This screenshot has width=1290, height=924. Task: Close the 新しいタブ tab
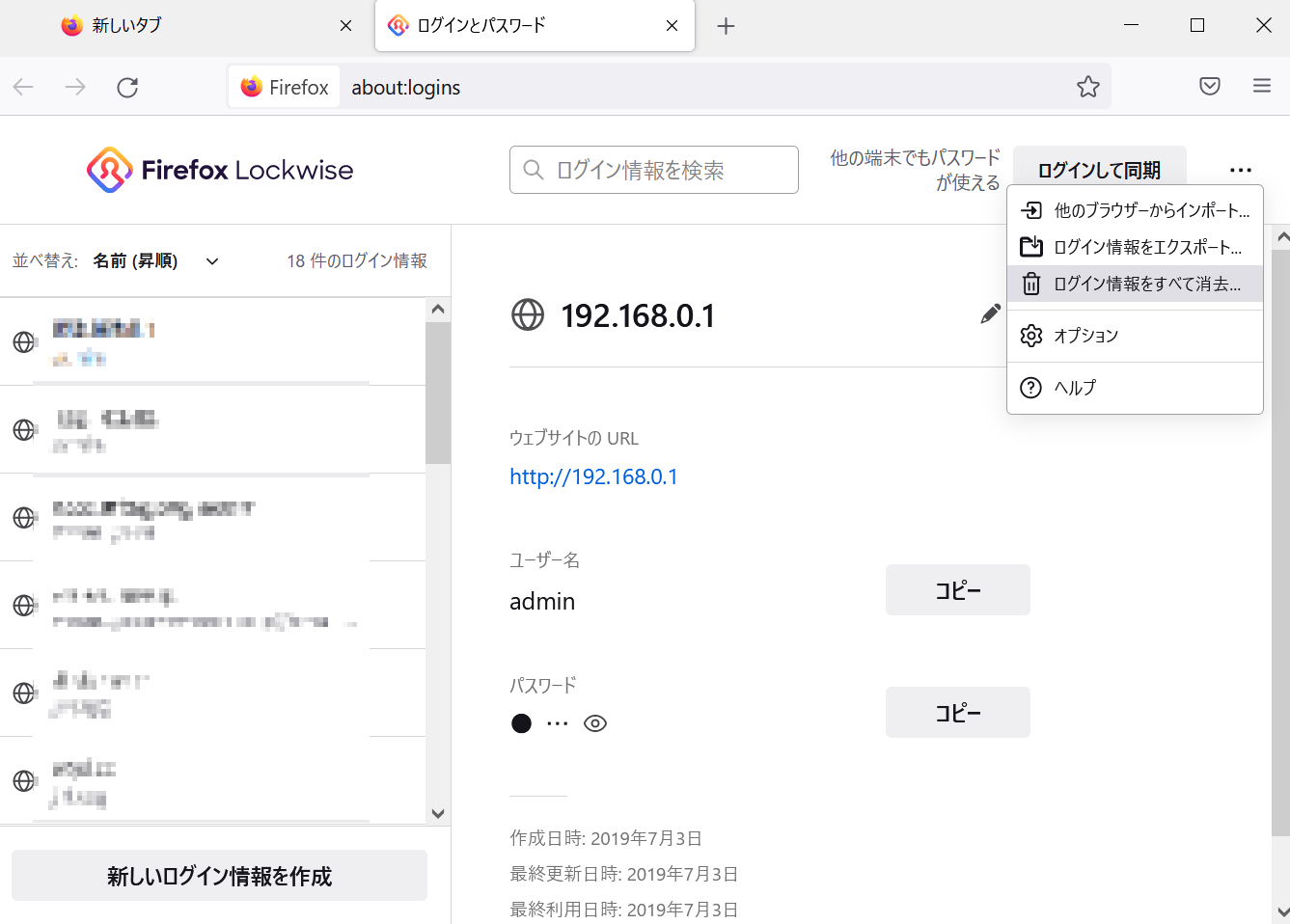pyautogui.click(x=345, y=27)
